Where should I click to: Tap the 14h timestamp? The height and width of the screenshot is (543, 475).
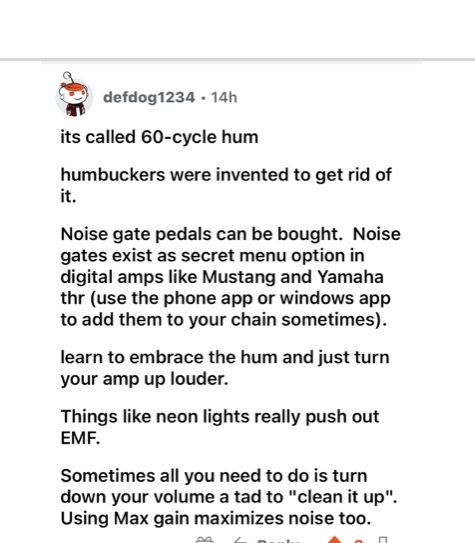224,97
